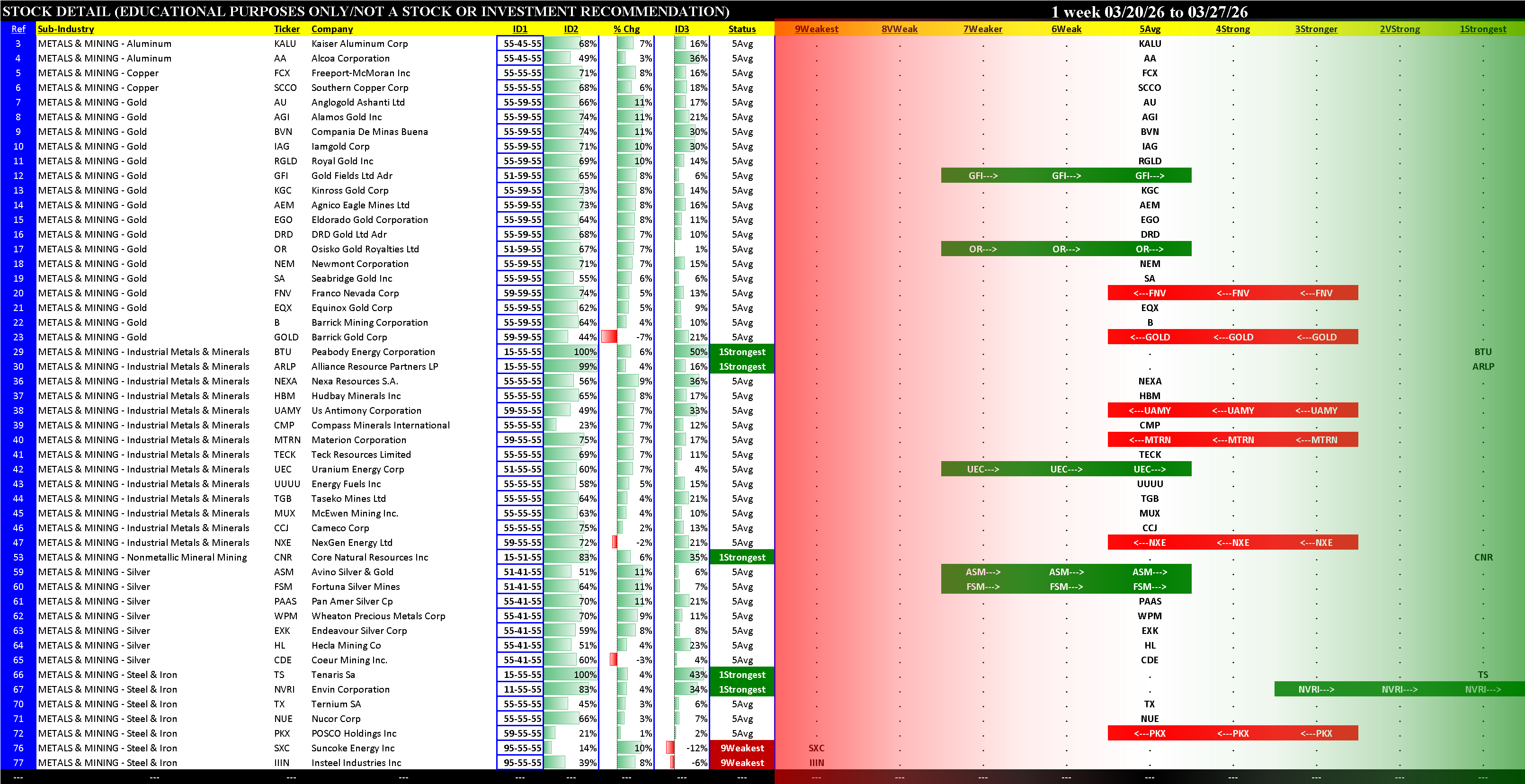Click the Sub-Industry column header

[66, 29]
